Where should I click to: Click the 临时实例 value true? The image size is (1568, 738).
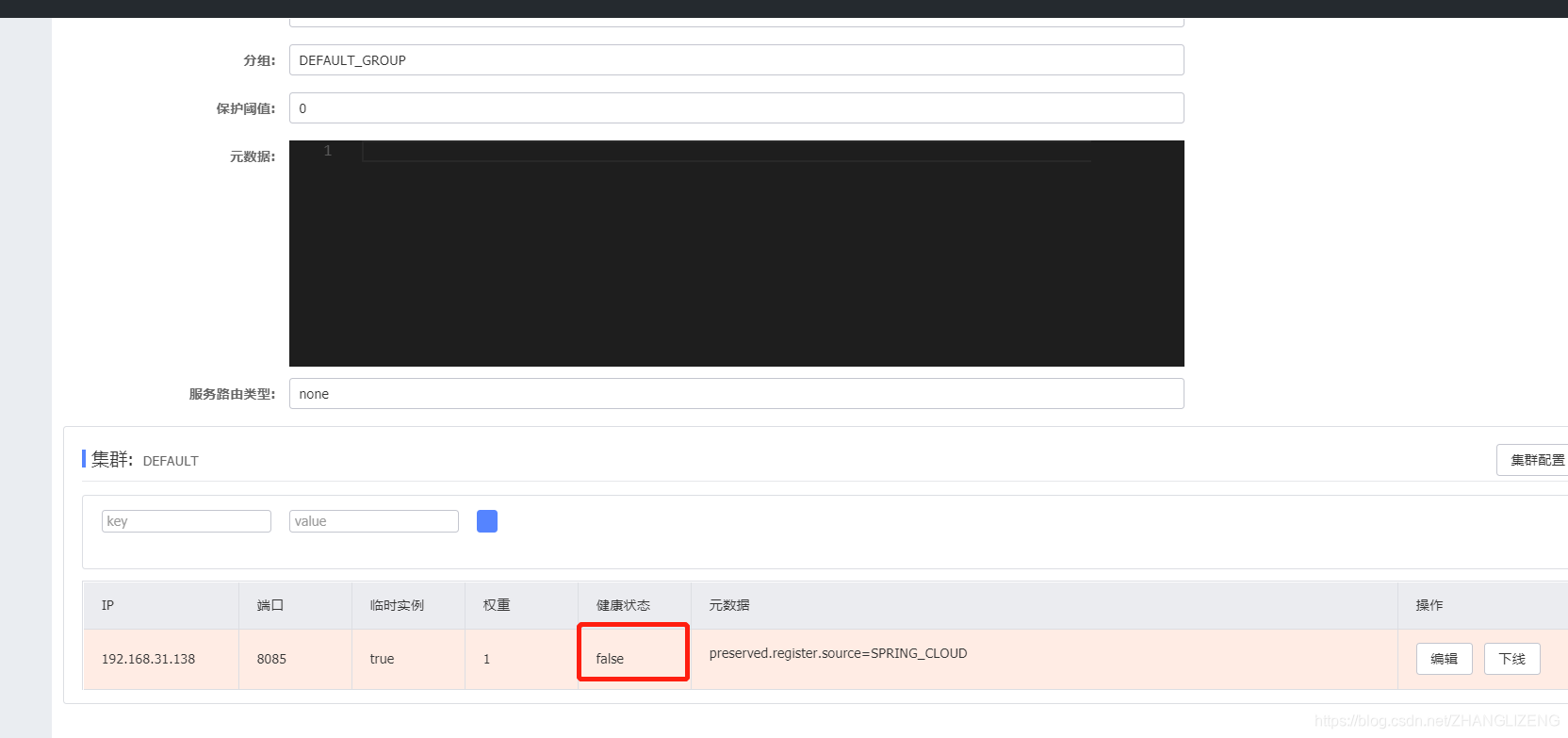pyautogui.click(x=382, y=659)
